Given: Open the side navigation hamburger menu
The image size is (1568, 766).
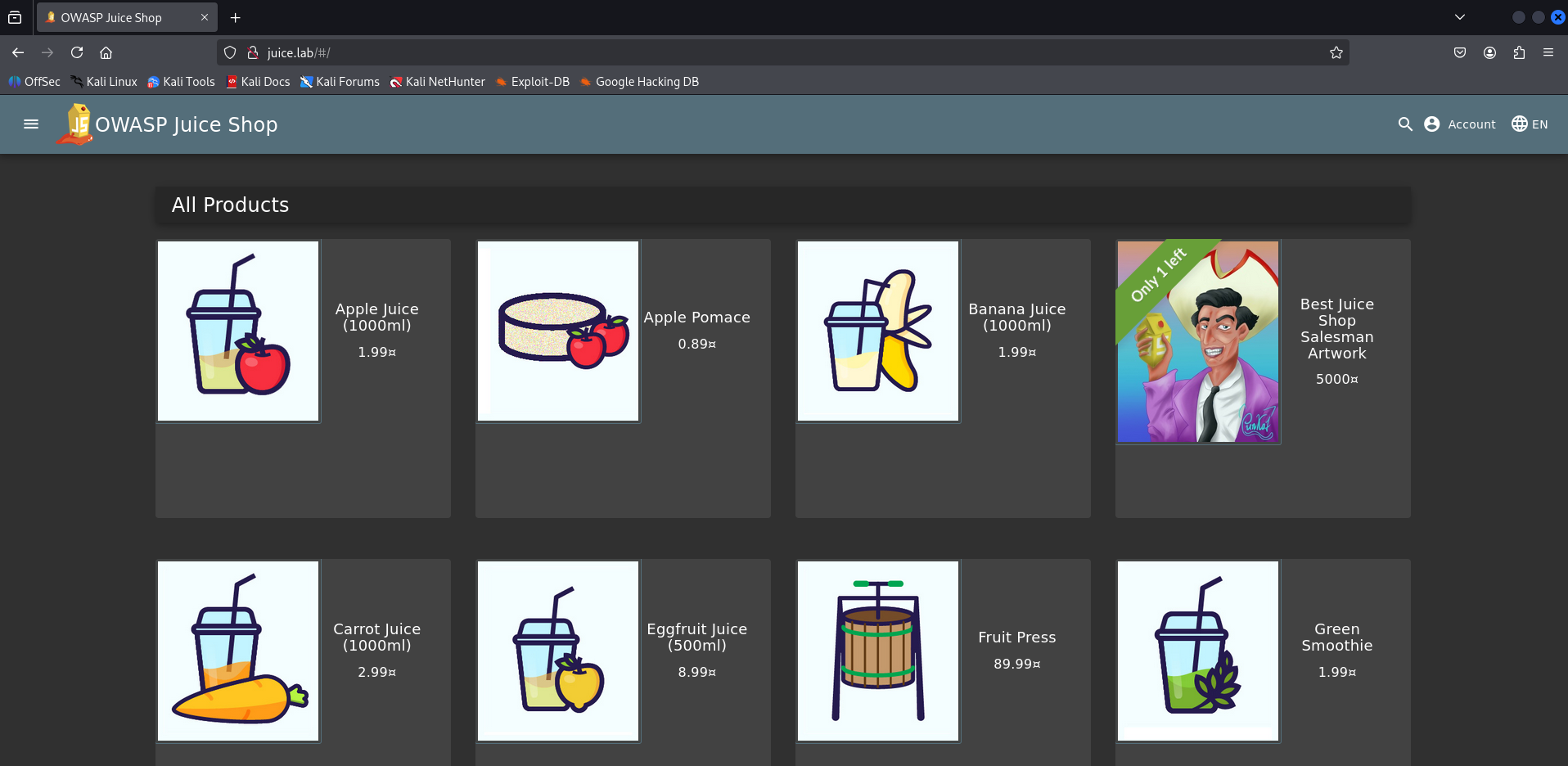Looking at the screenshot, I should pos(31,124).
